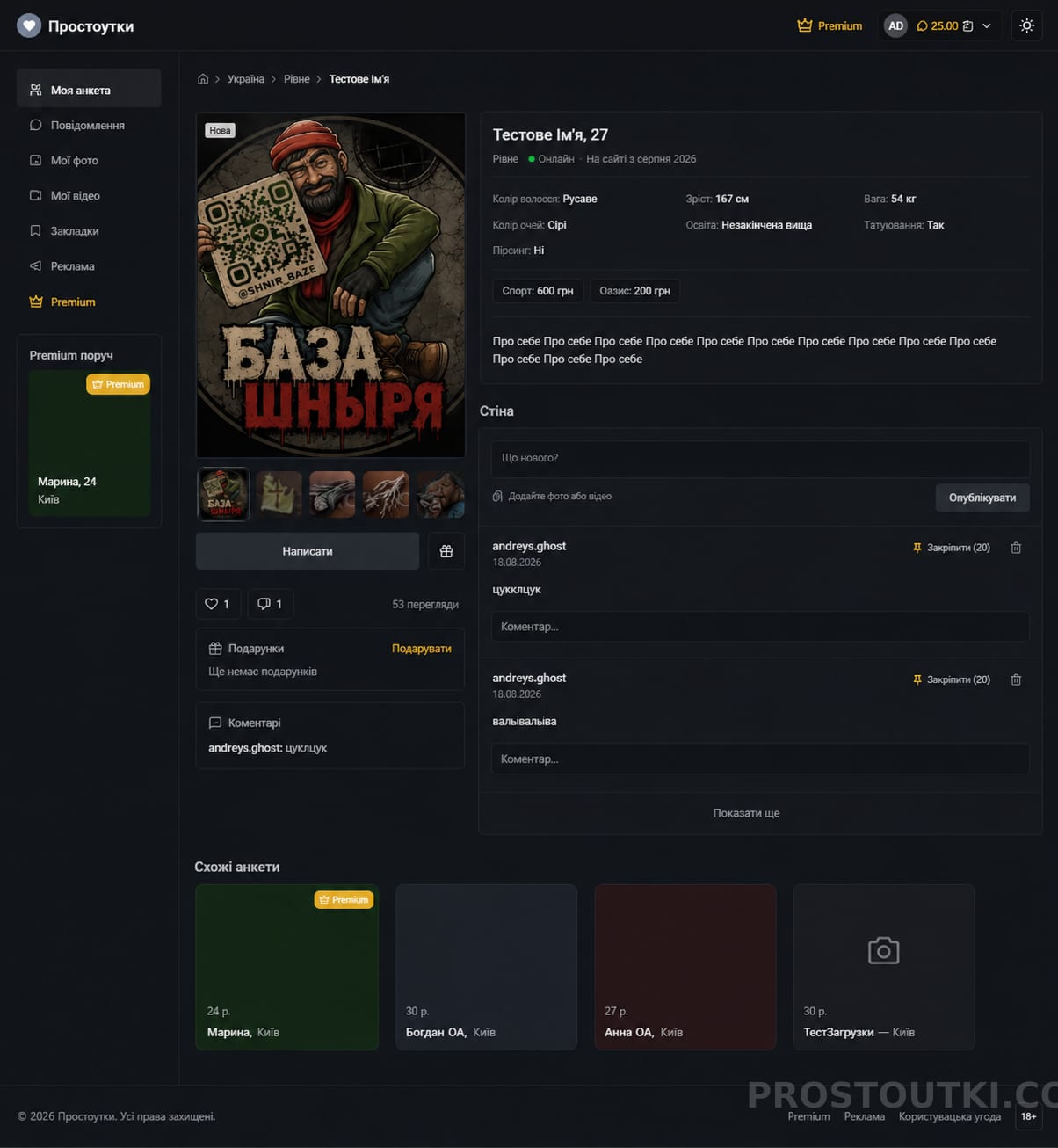The height and width of the screenshot is (1148, 1058).
Task: Click Онлайн status indicator
Action: (x=551, y=159)
